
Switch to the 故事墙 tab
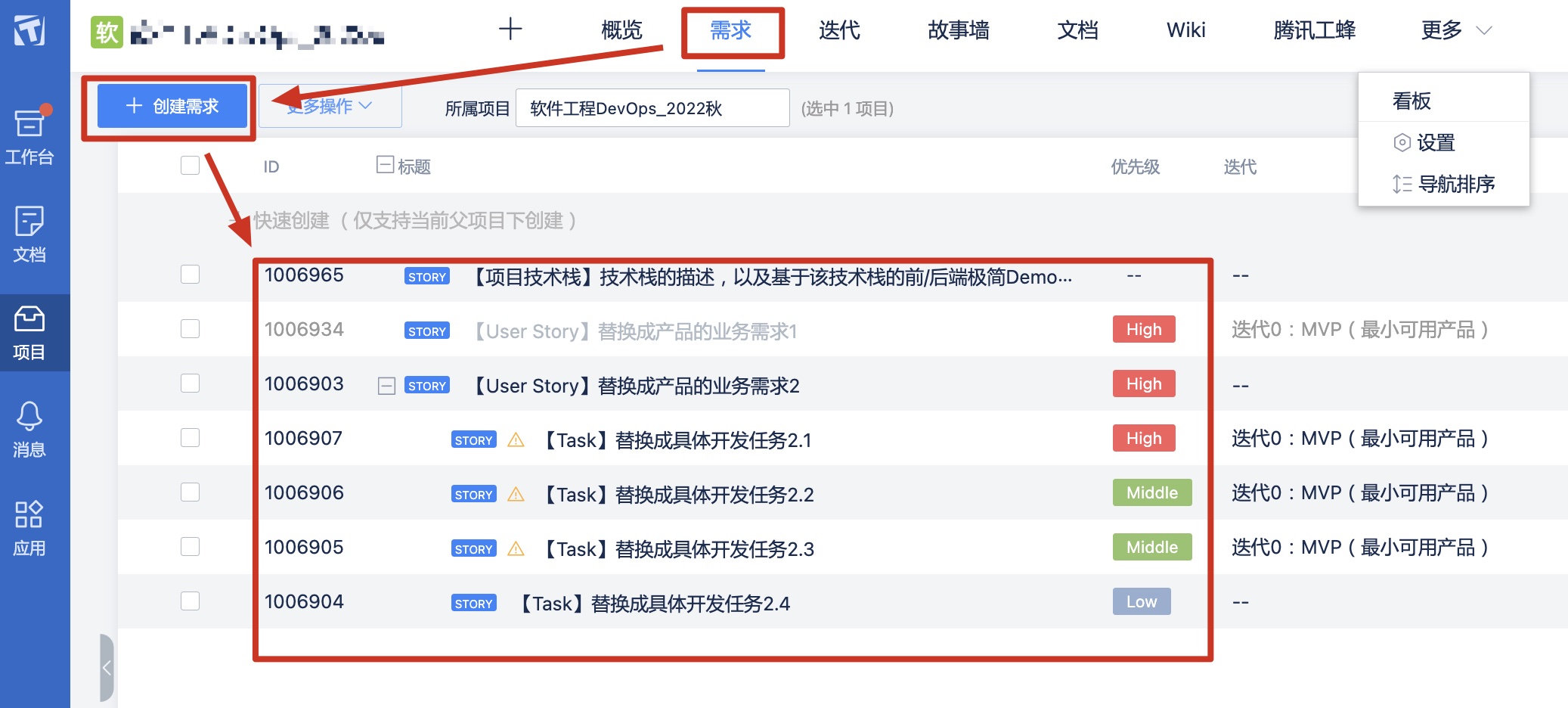(x=959, y=30)
